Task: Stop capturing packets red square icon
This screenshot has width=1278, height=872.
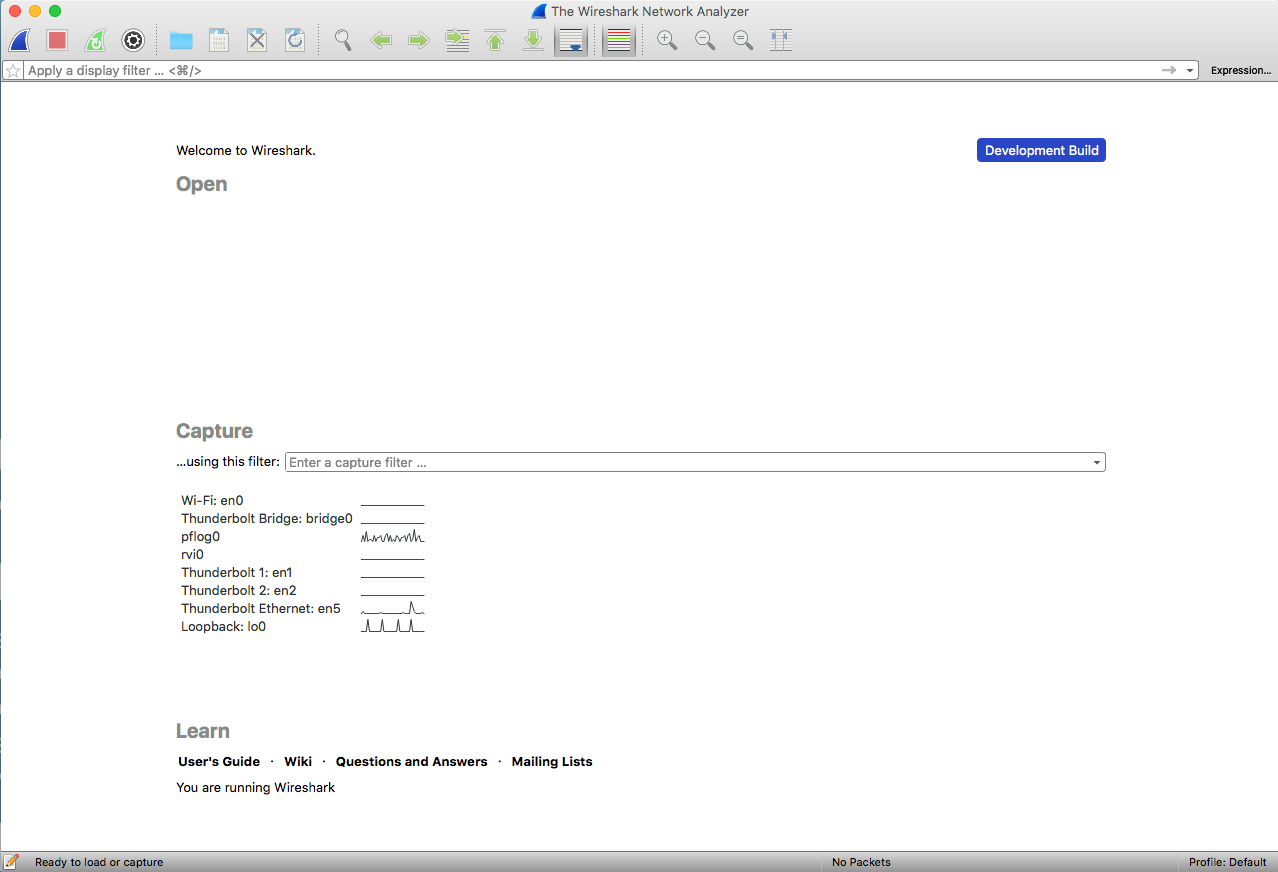Action: click(x=57, y=40)
